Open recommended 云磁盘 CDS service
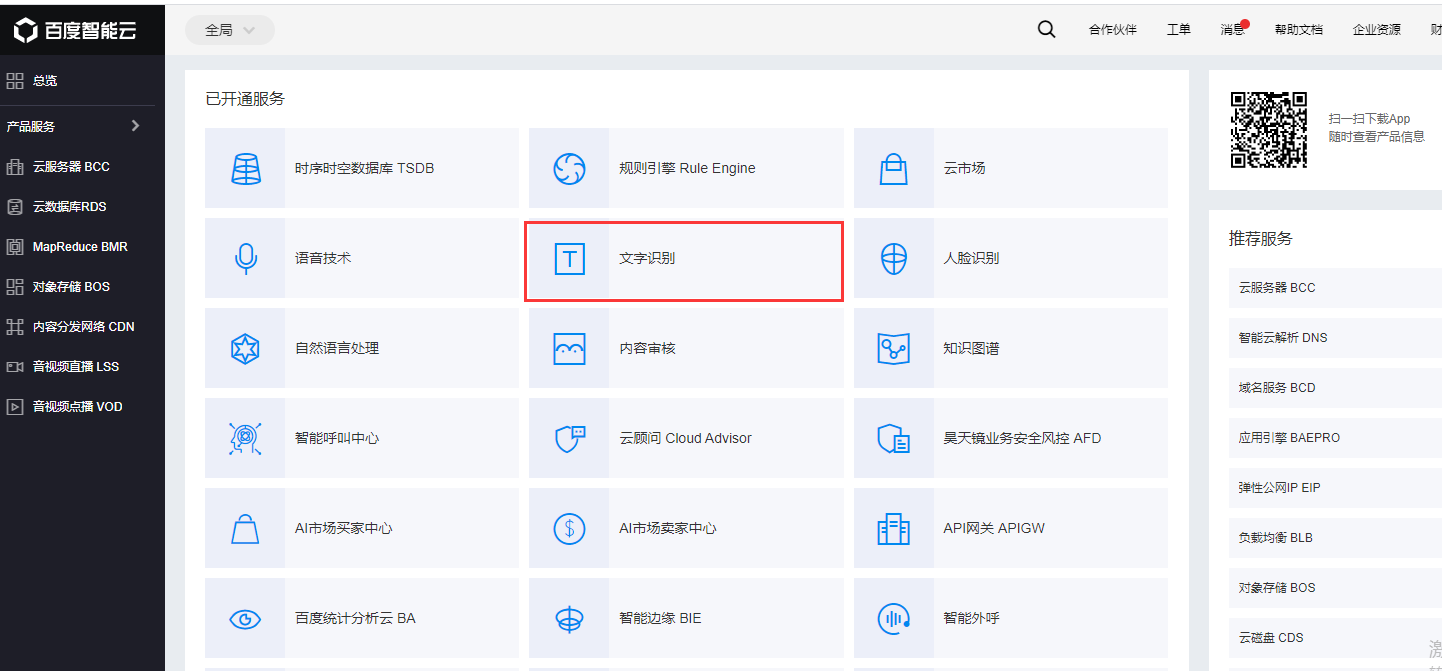 click(1335, 637)
